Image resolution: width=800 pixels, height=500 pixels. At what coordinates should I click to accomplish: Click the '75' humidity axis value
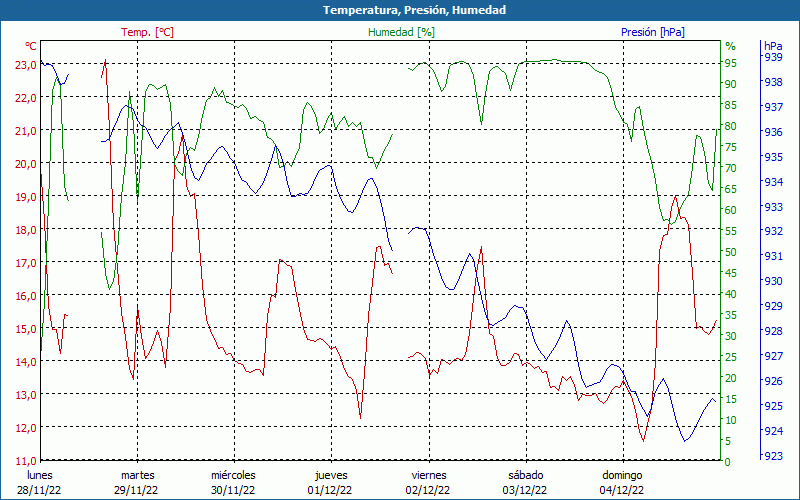[731, 147]
